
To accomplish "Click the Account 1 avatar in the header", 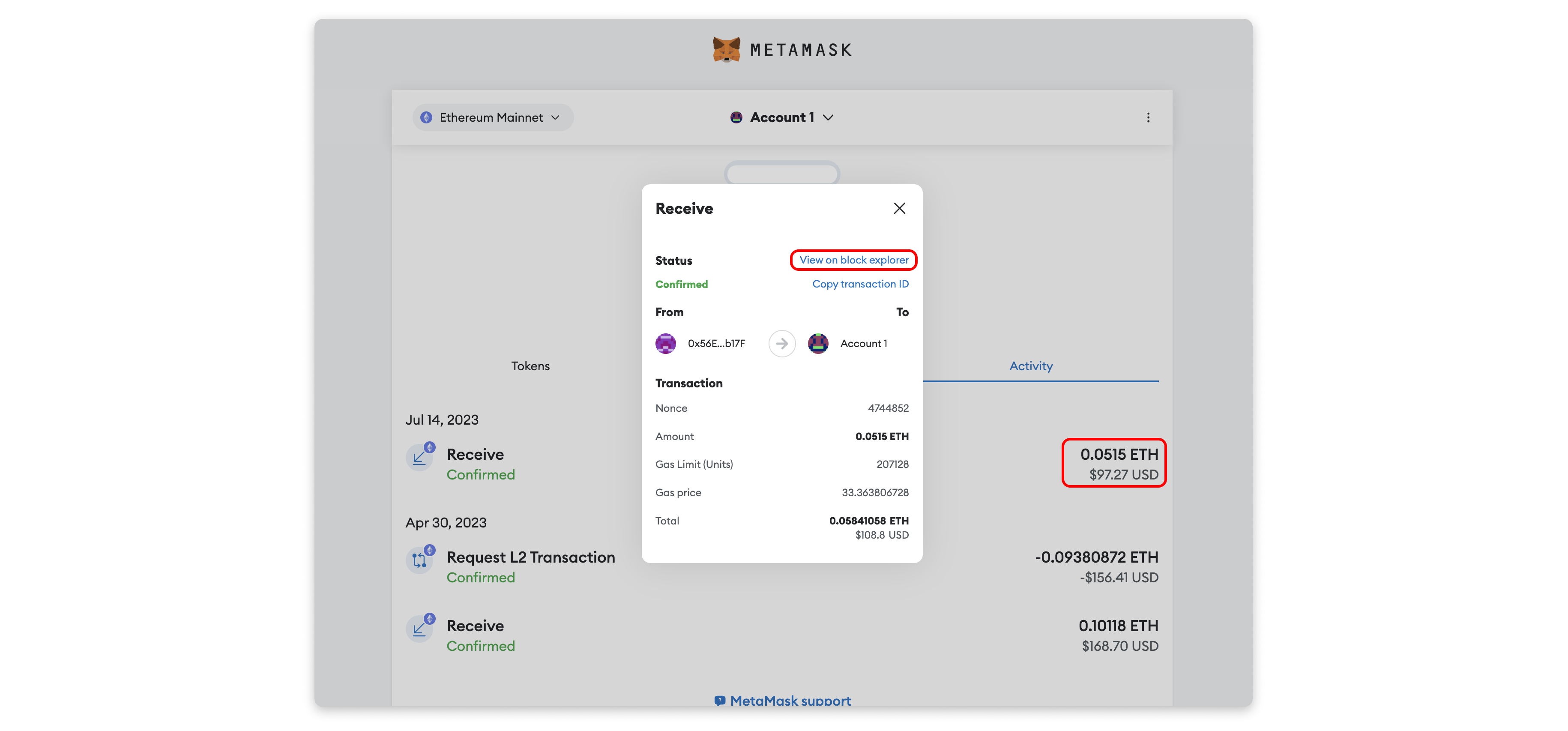I will tap(736, 117).
